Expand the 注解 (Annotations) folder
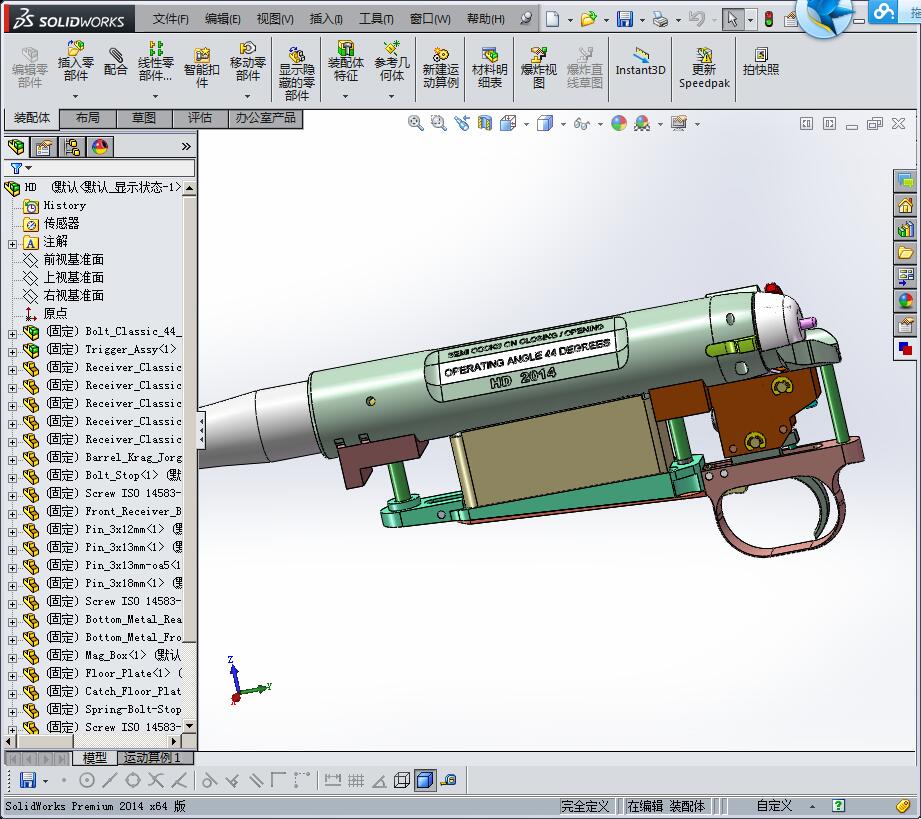The image size is (921, 819). (12, 242)
